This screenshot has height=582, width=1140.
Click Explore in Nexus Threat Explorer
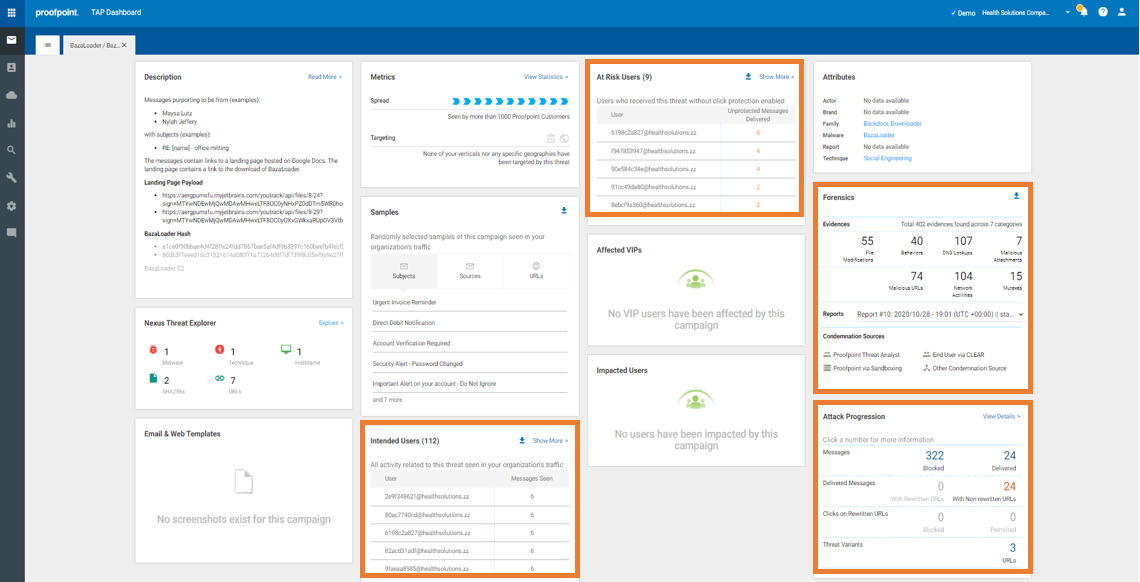332,323
